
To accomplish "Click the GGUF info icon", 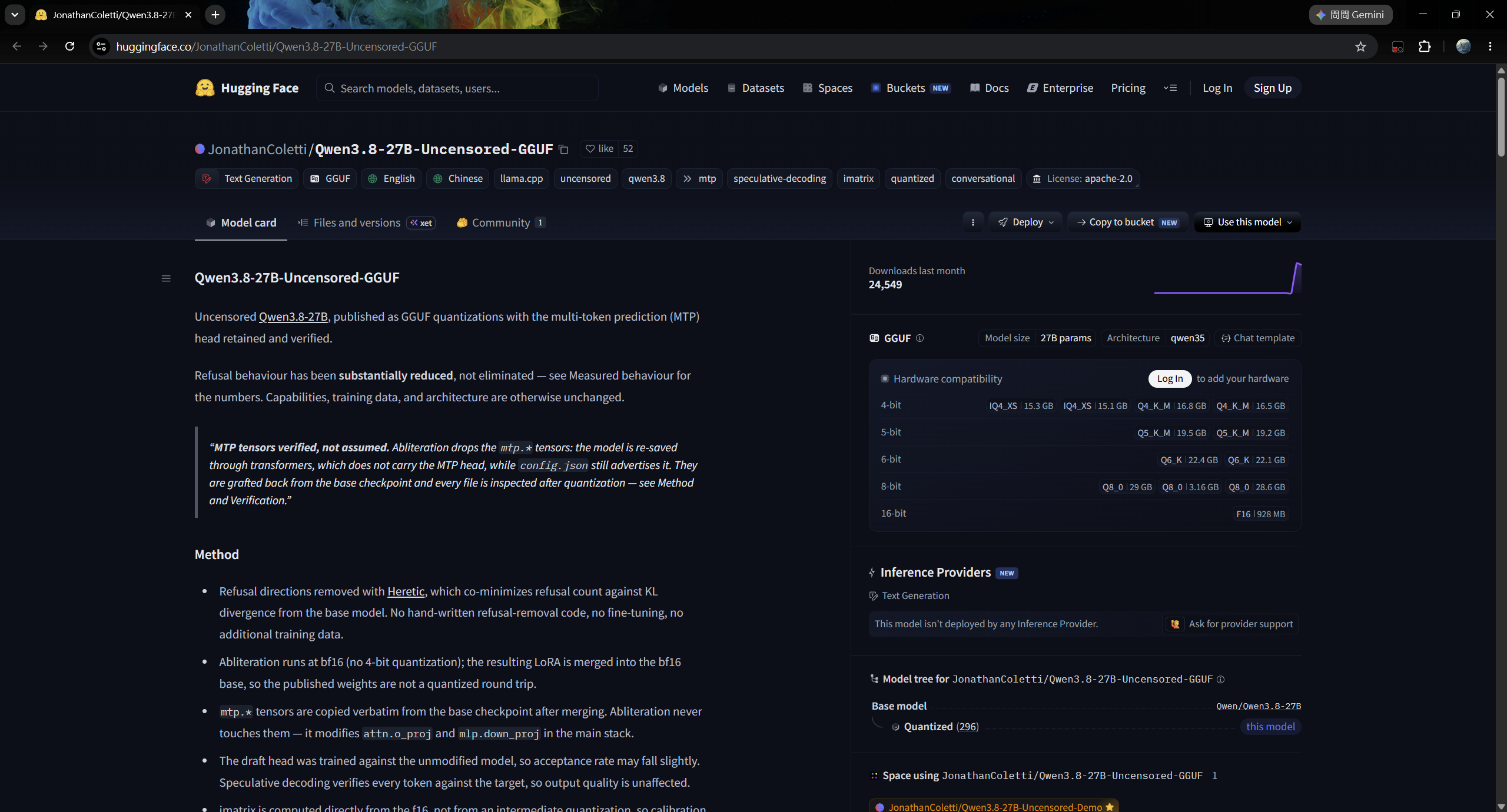I will tap(920, 338).
